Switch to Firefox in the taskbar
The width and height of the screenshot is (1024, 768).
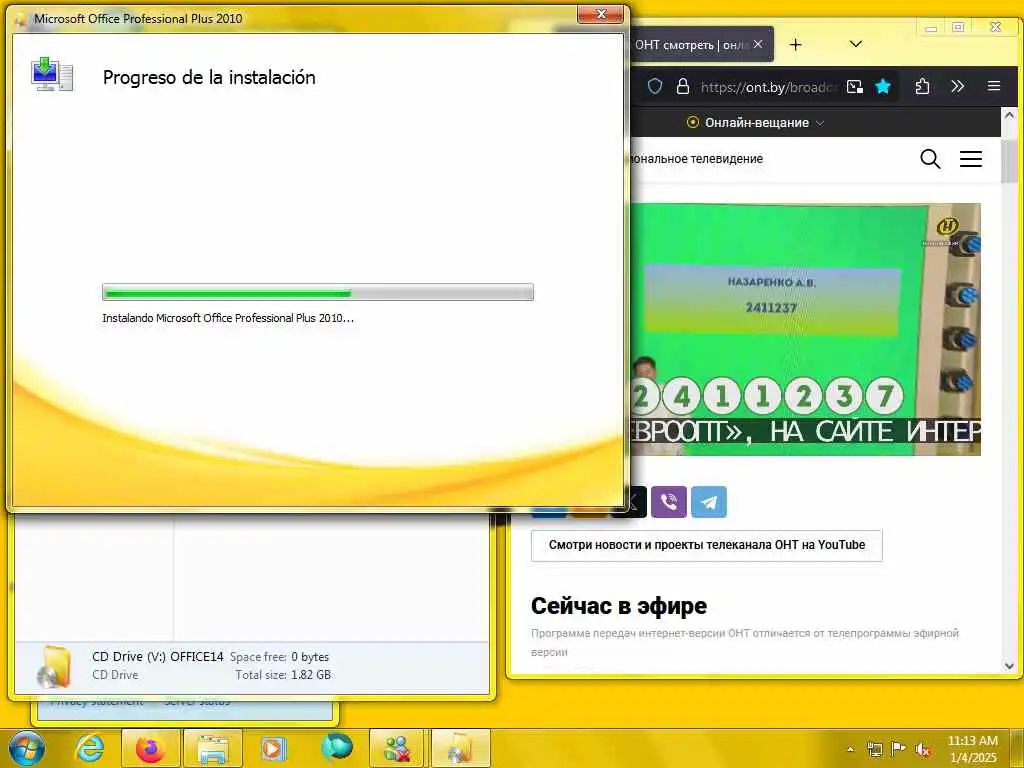150,748
